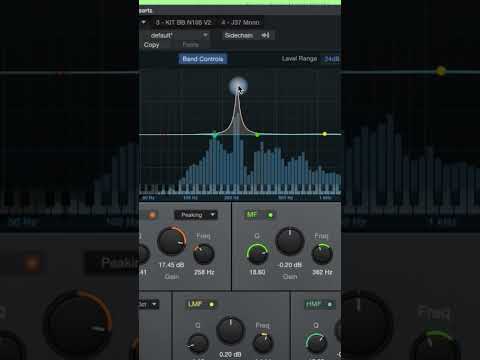Click the LMF band Gain knob

click(230, 330)
